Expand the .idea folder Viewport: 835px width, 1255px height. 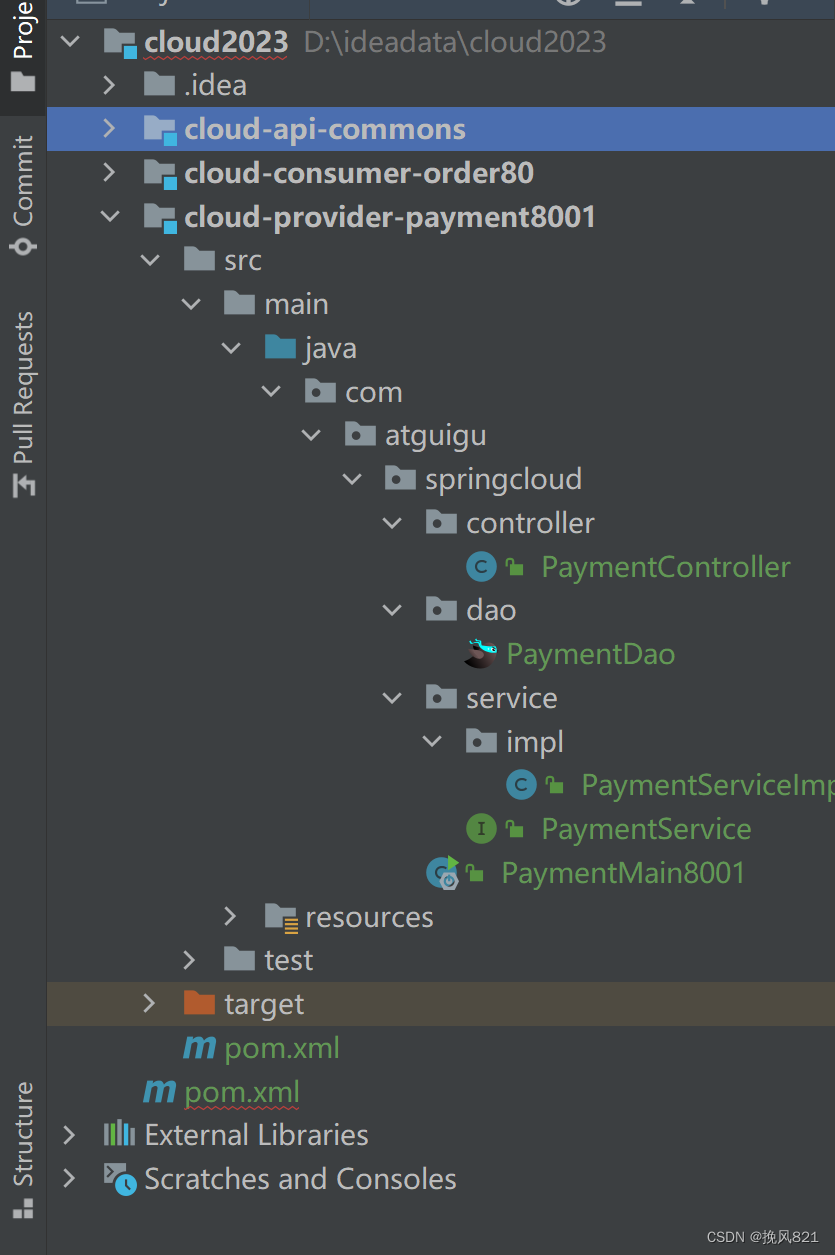point(110,85)
